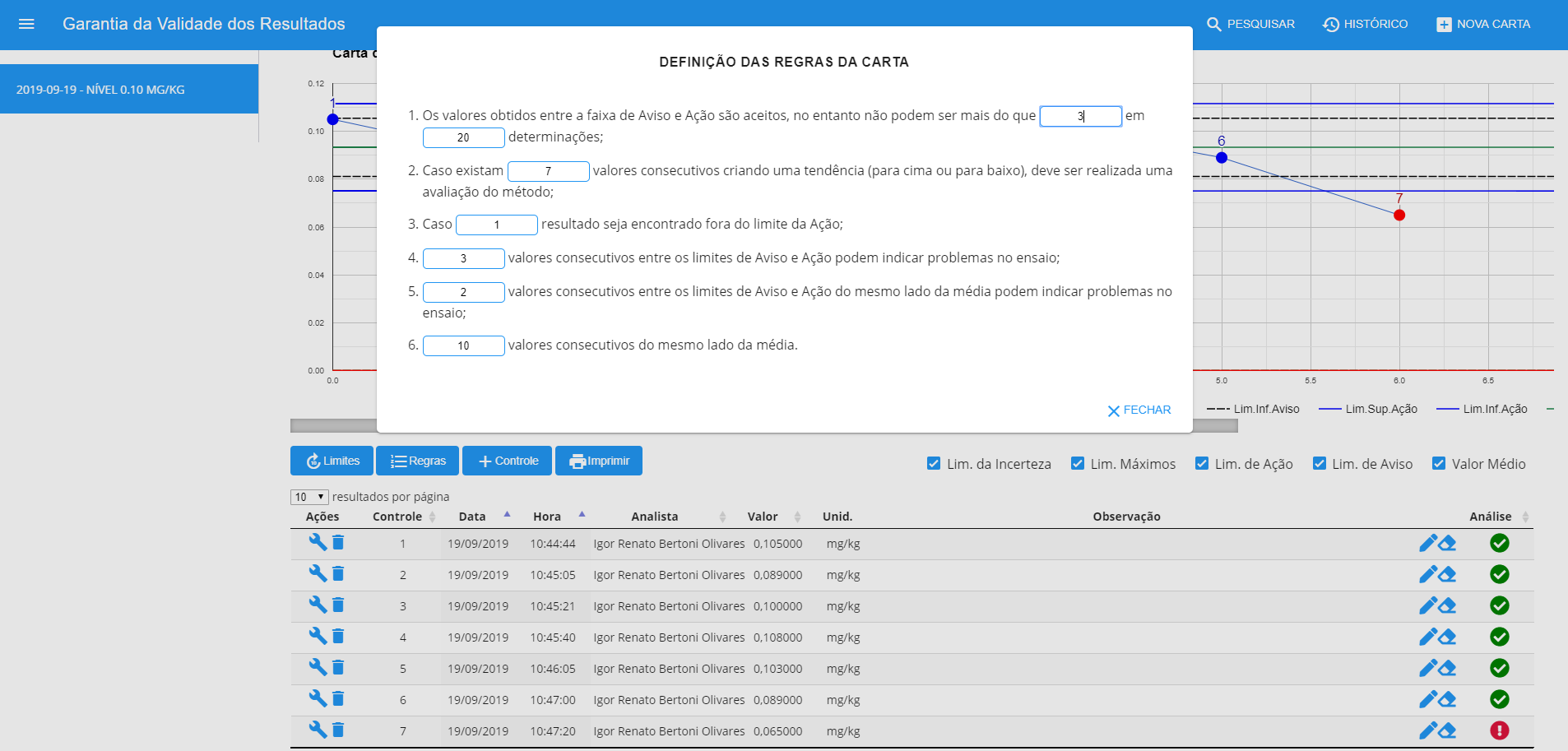Delete control 3 using trash icon
Screen dimensions: 1568x751
point(338,605)
